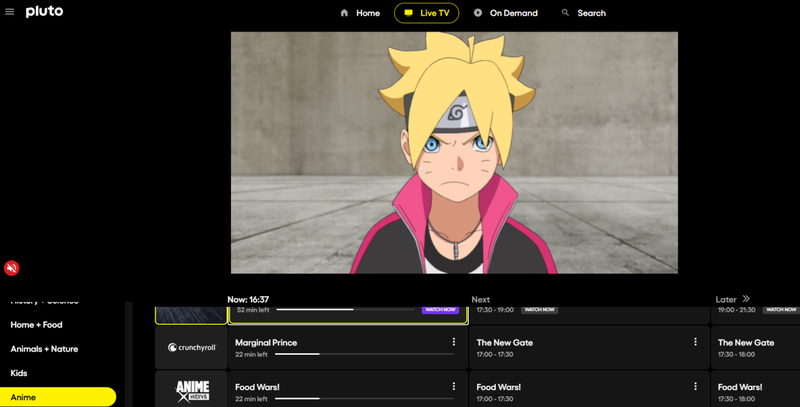
Task: Open Anime x HIDIVE channel logo
Action: [191, 390]
